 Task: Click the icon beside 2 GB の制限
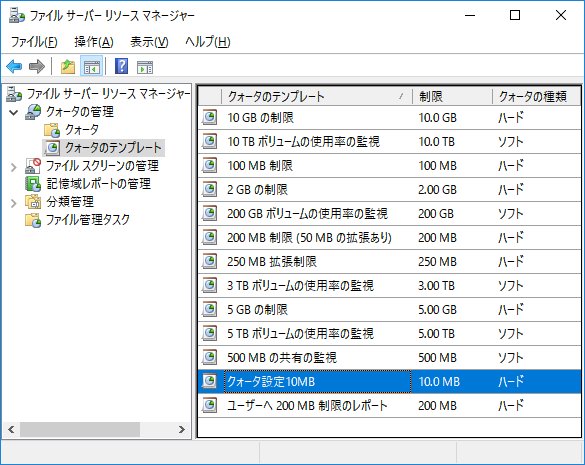pos(209,189)
